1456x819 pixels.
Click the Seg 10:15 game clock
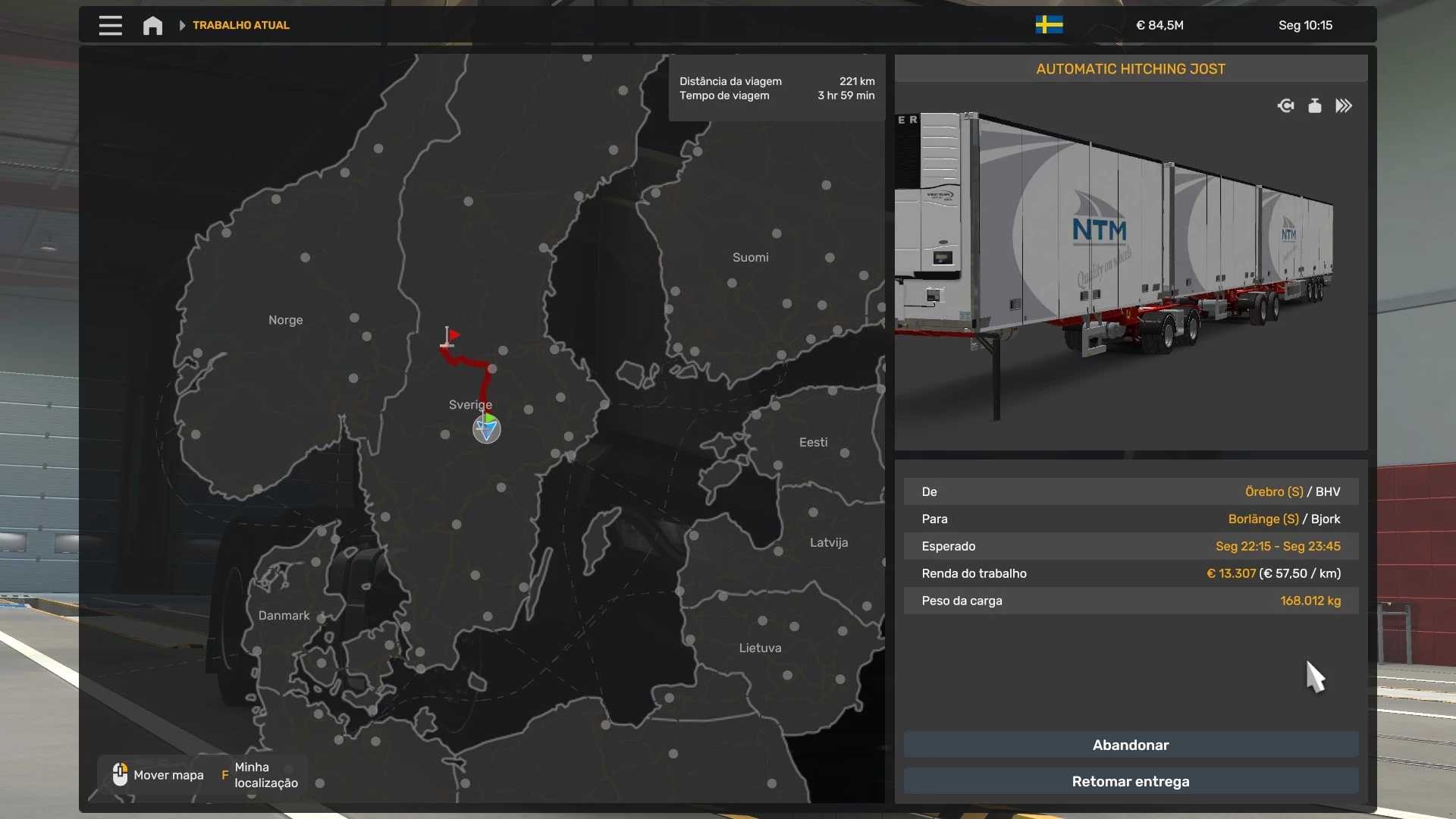tap(1305, 25)
